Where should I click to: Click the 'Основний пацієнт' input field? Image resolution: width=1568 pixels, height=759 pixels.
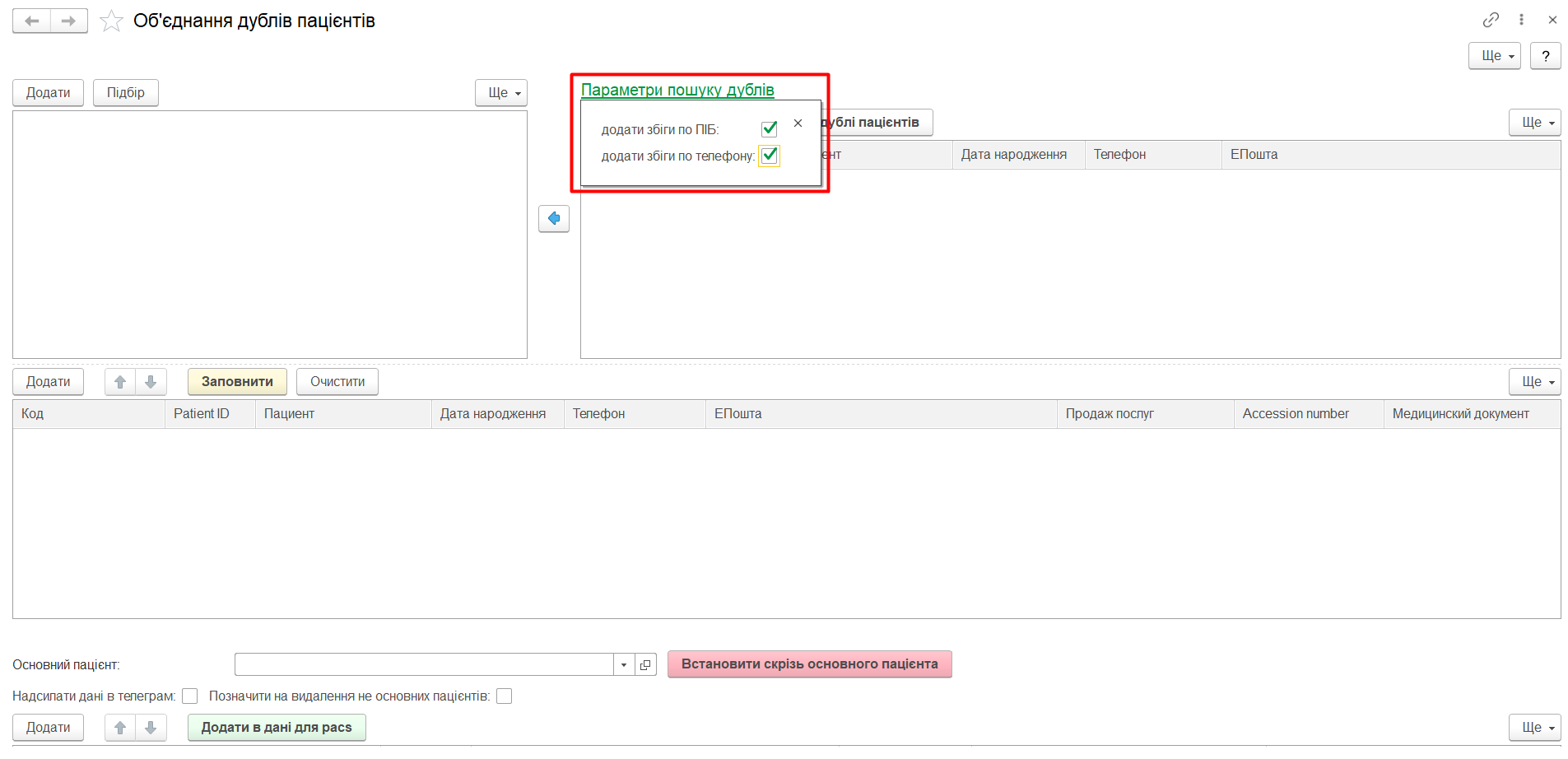pyautogui.click(x=424, y=664)
